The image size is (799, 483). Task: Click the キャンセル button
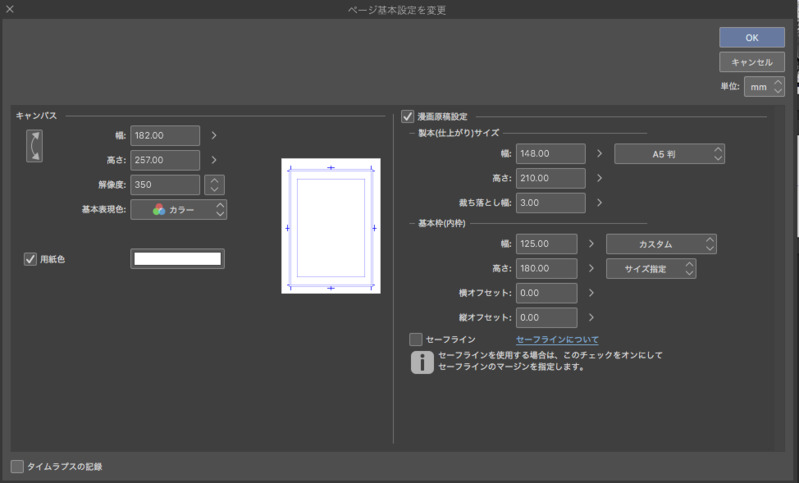pos(752,62)
